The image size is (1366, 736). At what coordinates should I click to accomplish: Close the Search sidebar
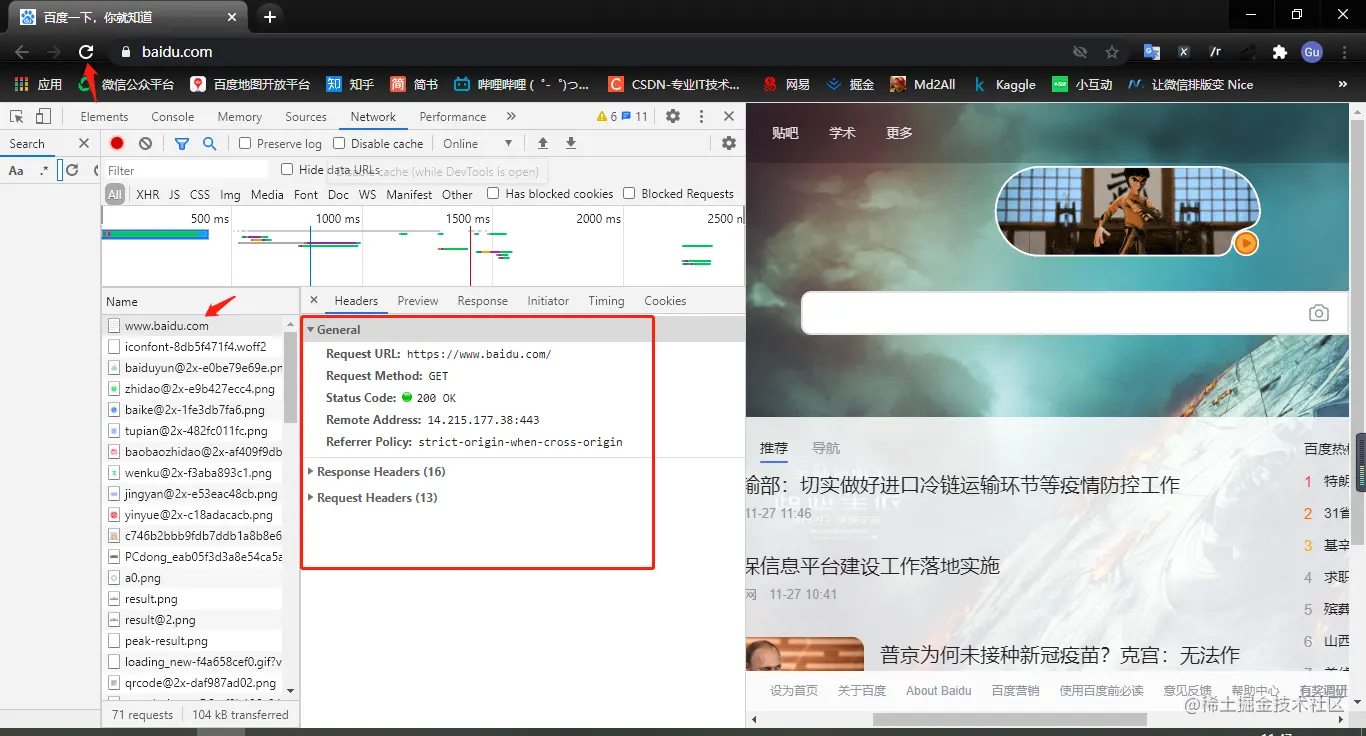pyautogui.click(x=84, y=143)
